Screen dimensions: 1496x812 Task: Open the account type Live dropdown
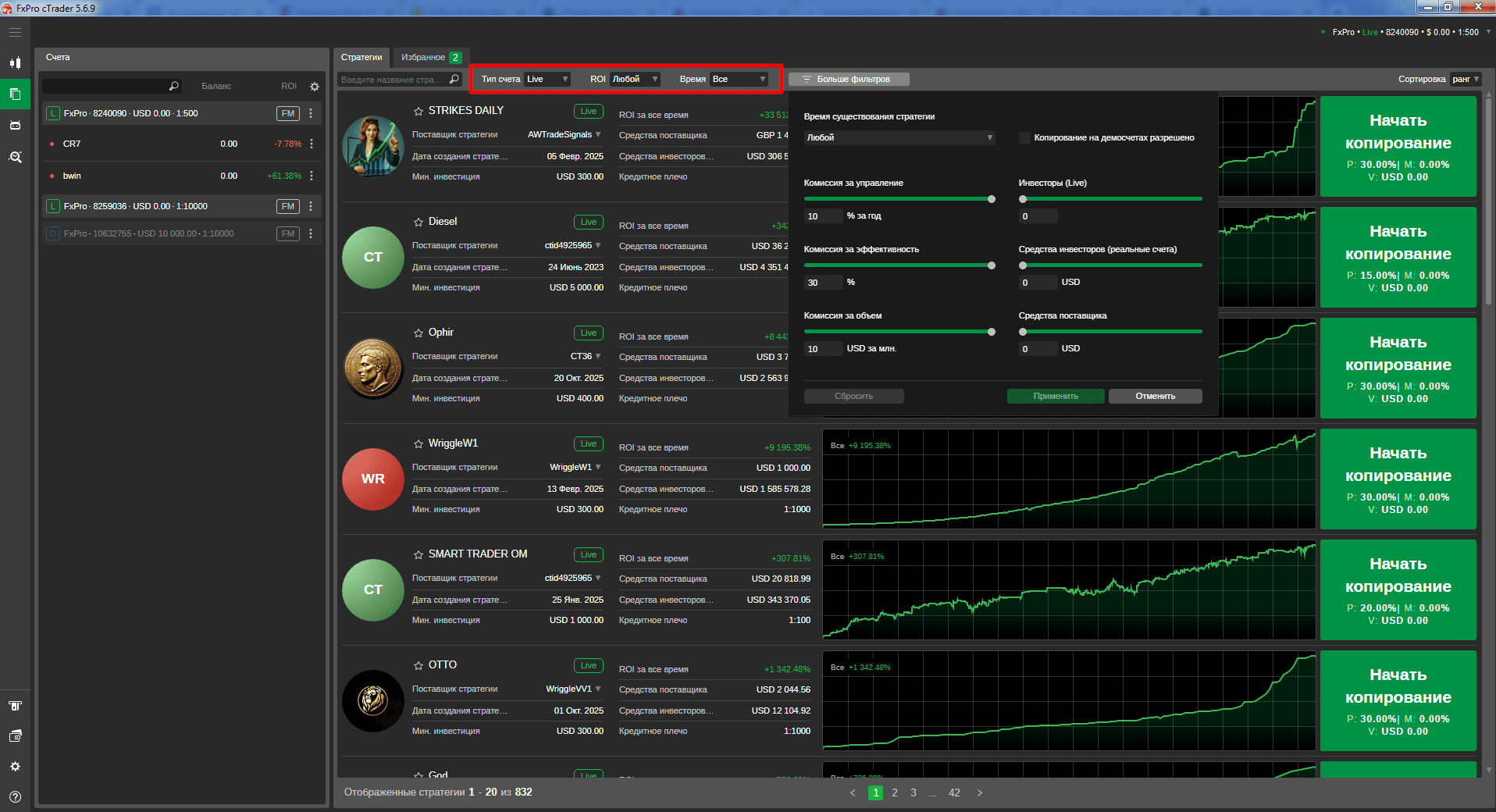pos(547,79)
